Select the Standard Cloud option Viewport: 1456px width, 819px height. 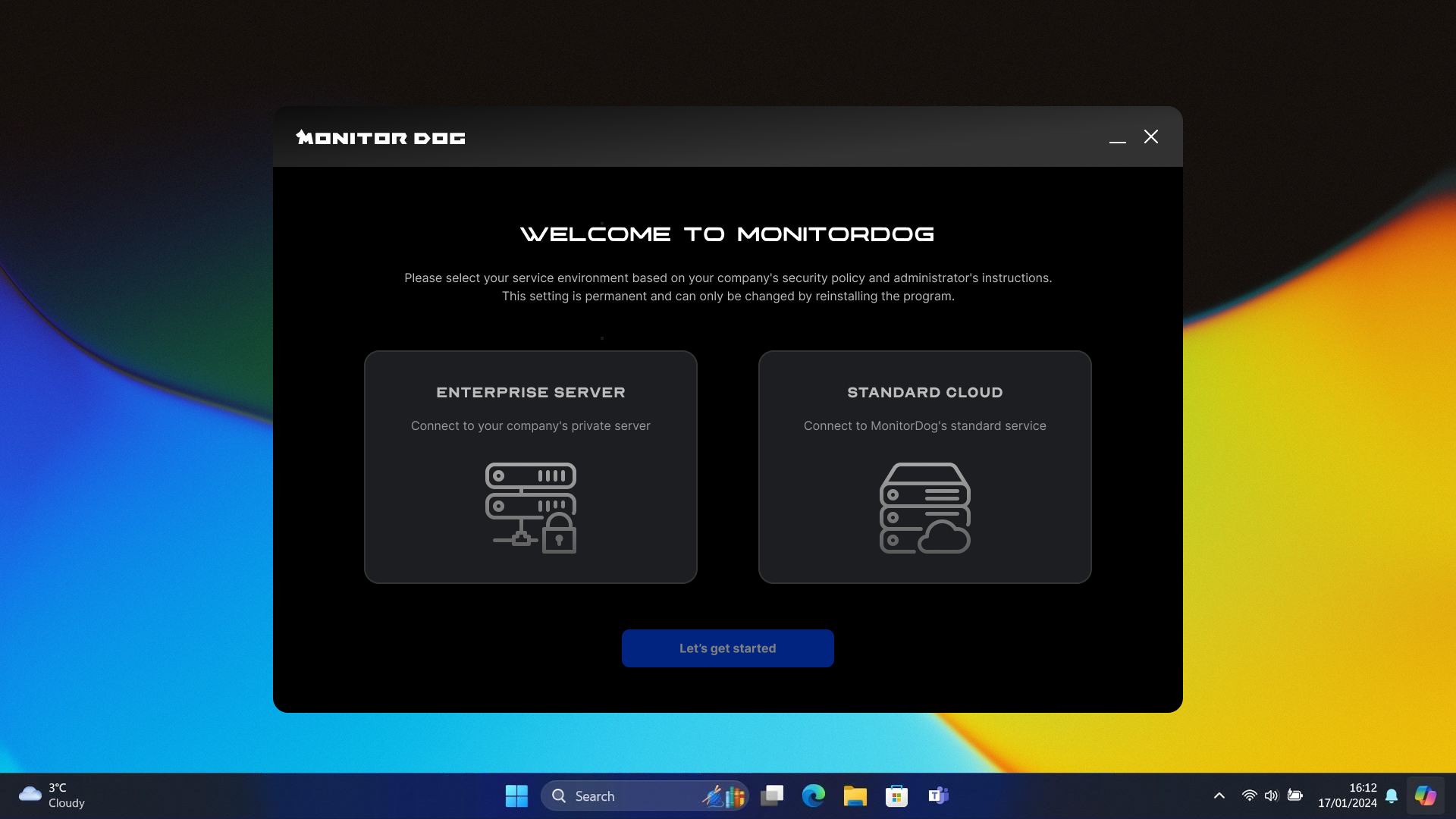coord(924,466)
